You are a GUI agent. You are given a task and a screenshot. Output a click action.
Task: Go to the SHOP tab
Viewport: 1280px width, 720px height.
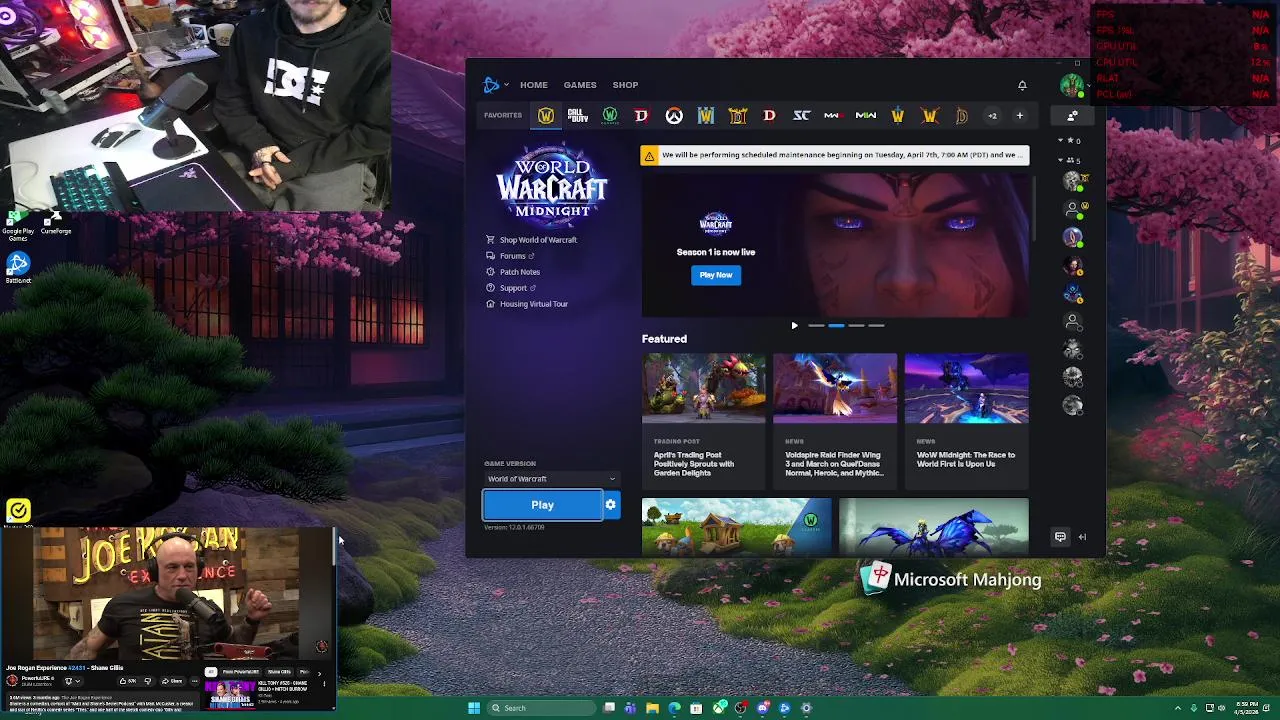625,85
